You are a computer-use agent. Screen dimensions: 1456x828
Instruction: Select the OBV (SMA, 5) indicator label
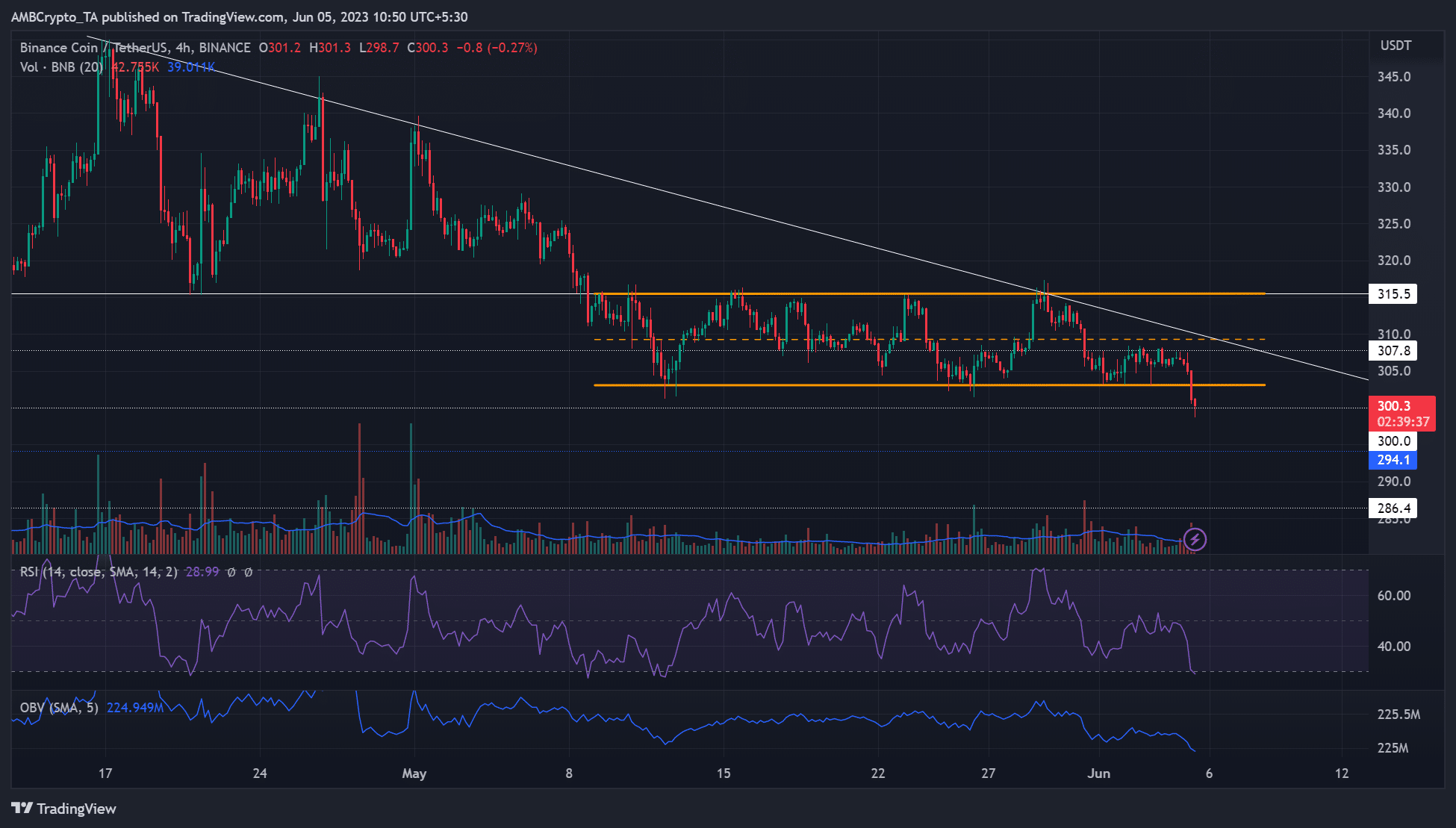[x=59, y=707]
